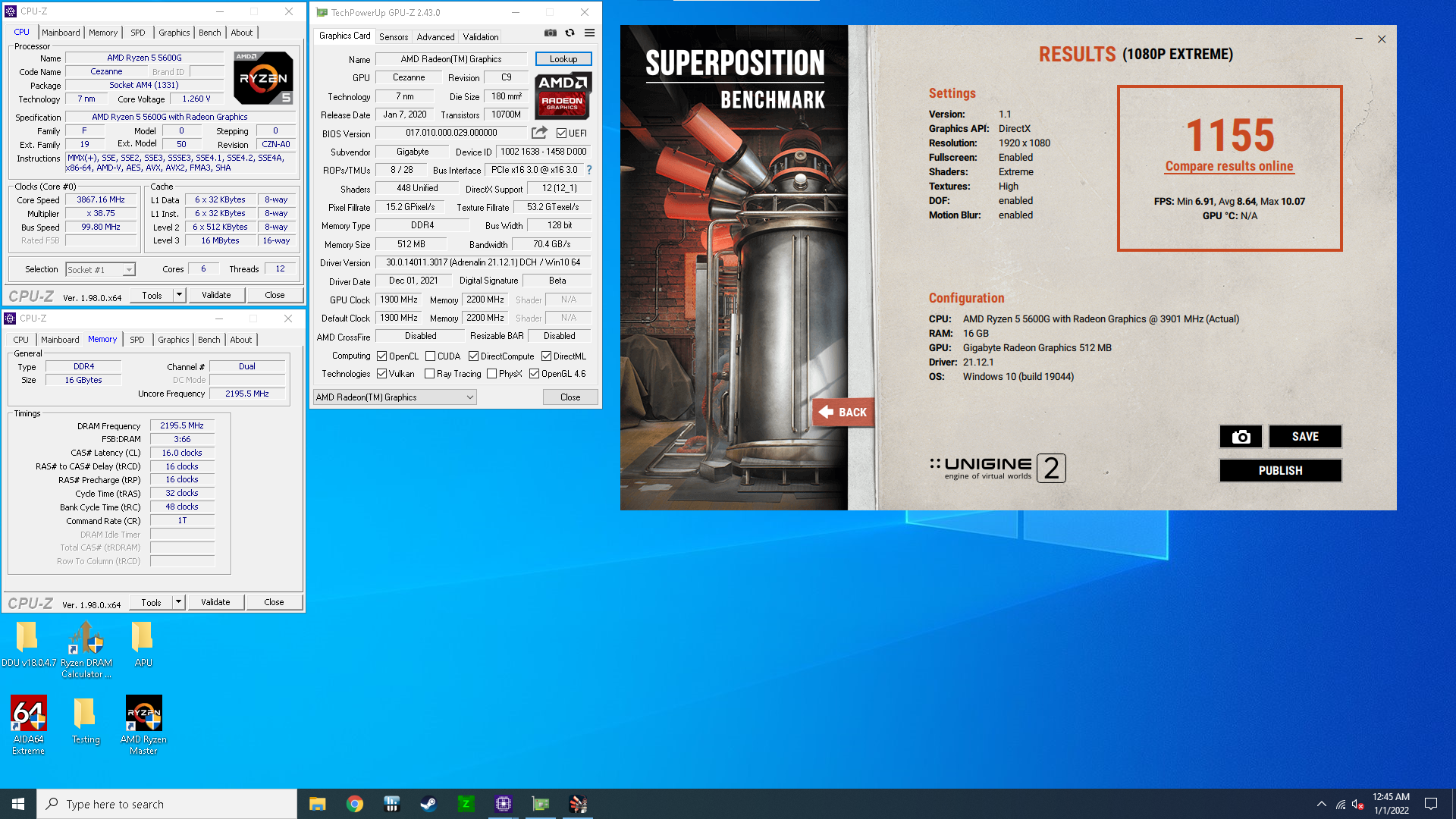Click the dark green Z taskbar icon
Screen dimensions: 1456x819
[466, 804]
